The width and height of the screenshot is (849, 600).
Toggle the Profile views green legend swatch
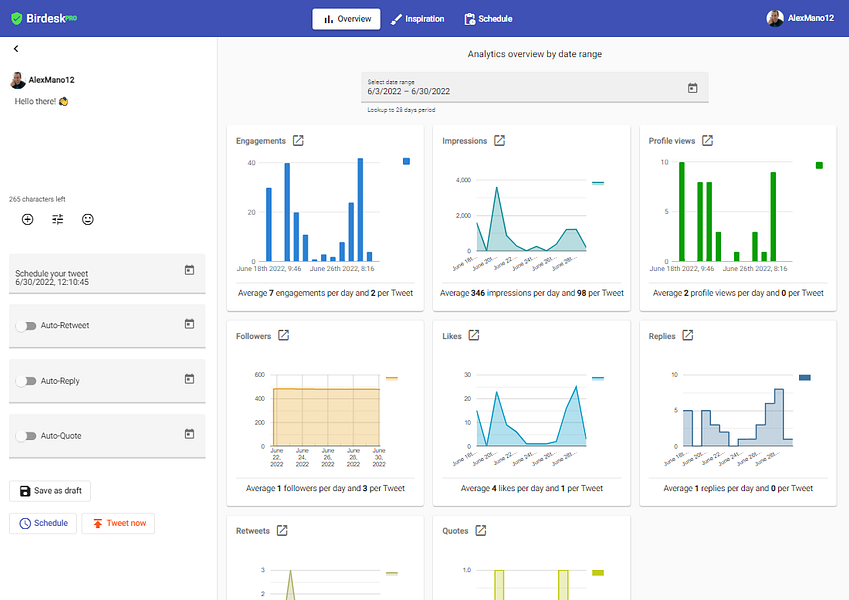click(x=819, y=165)
